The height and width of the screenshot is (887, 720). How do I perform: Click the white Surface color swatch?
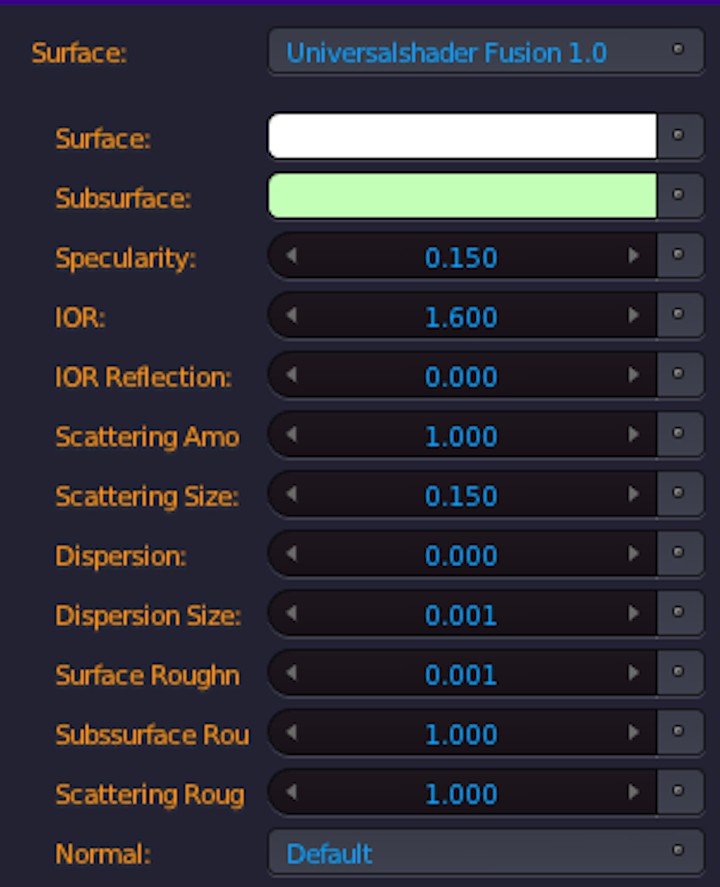point(460,137)
